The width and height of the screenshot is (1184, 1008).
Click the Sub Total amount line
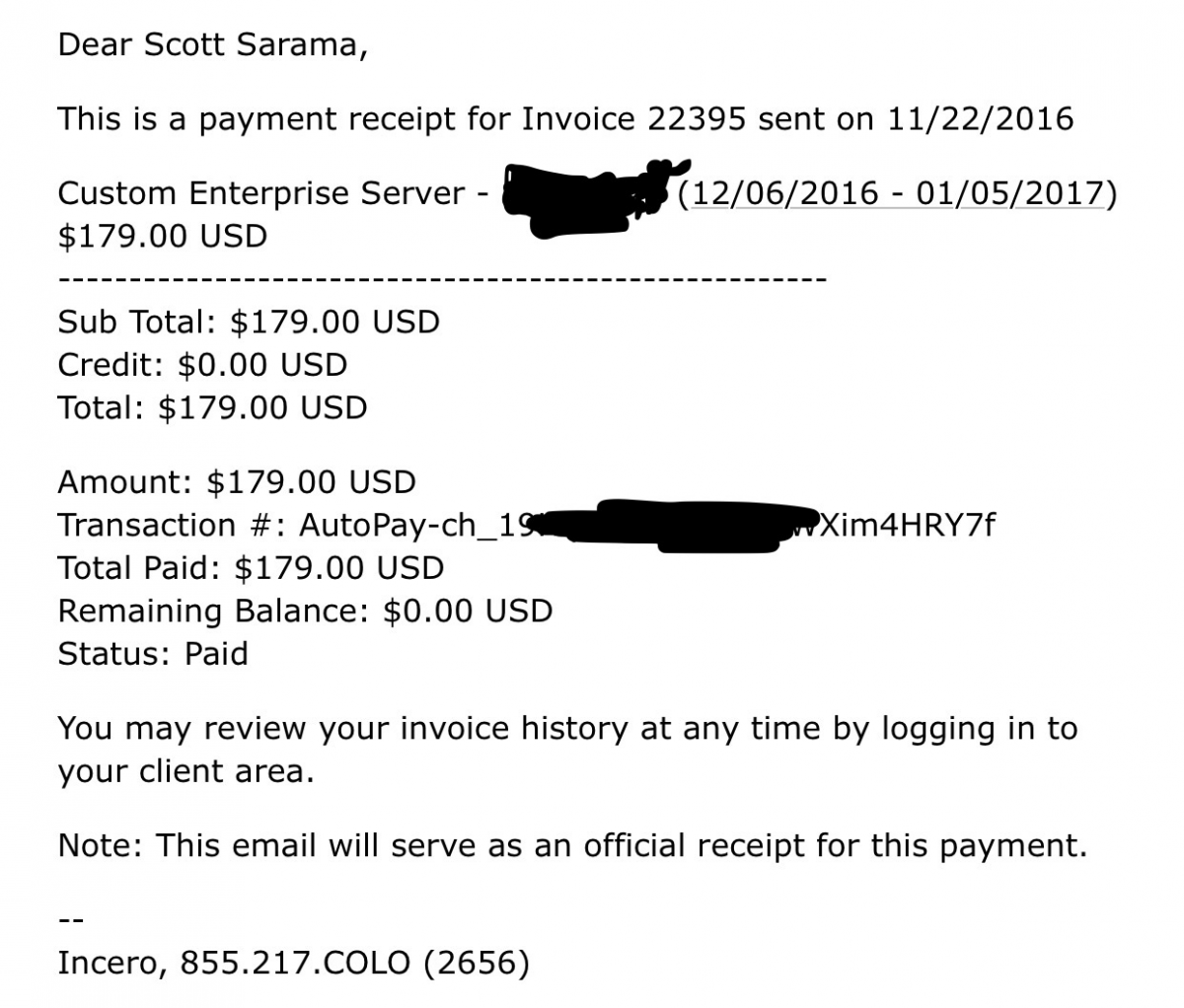pos(249,323)
